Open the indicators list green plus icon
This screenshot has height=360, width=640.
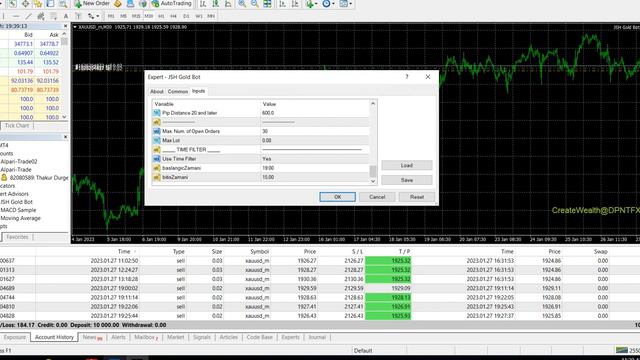coord(311,4)
